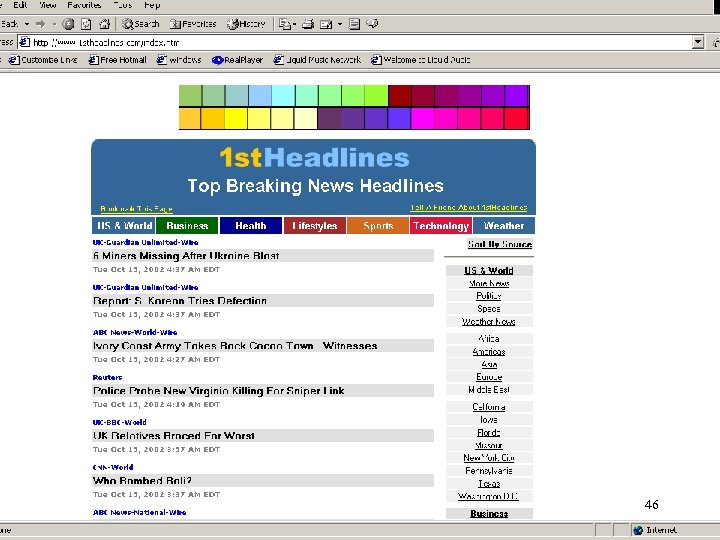Open the RealPlayer bookmark
Image resolution: width=720 pixels, height=540 pixels.
[x=237, y=60]
